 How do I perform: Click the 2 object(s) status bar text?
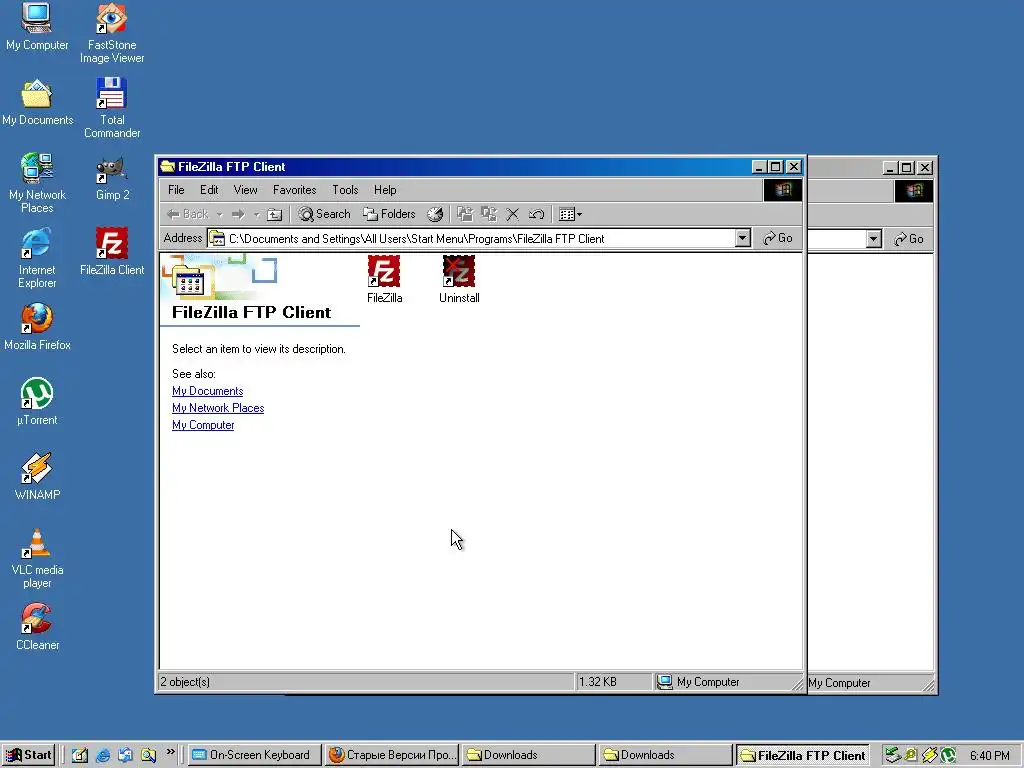185,682
